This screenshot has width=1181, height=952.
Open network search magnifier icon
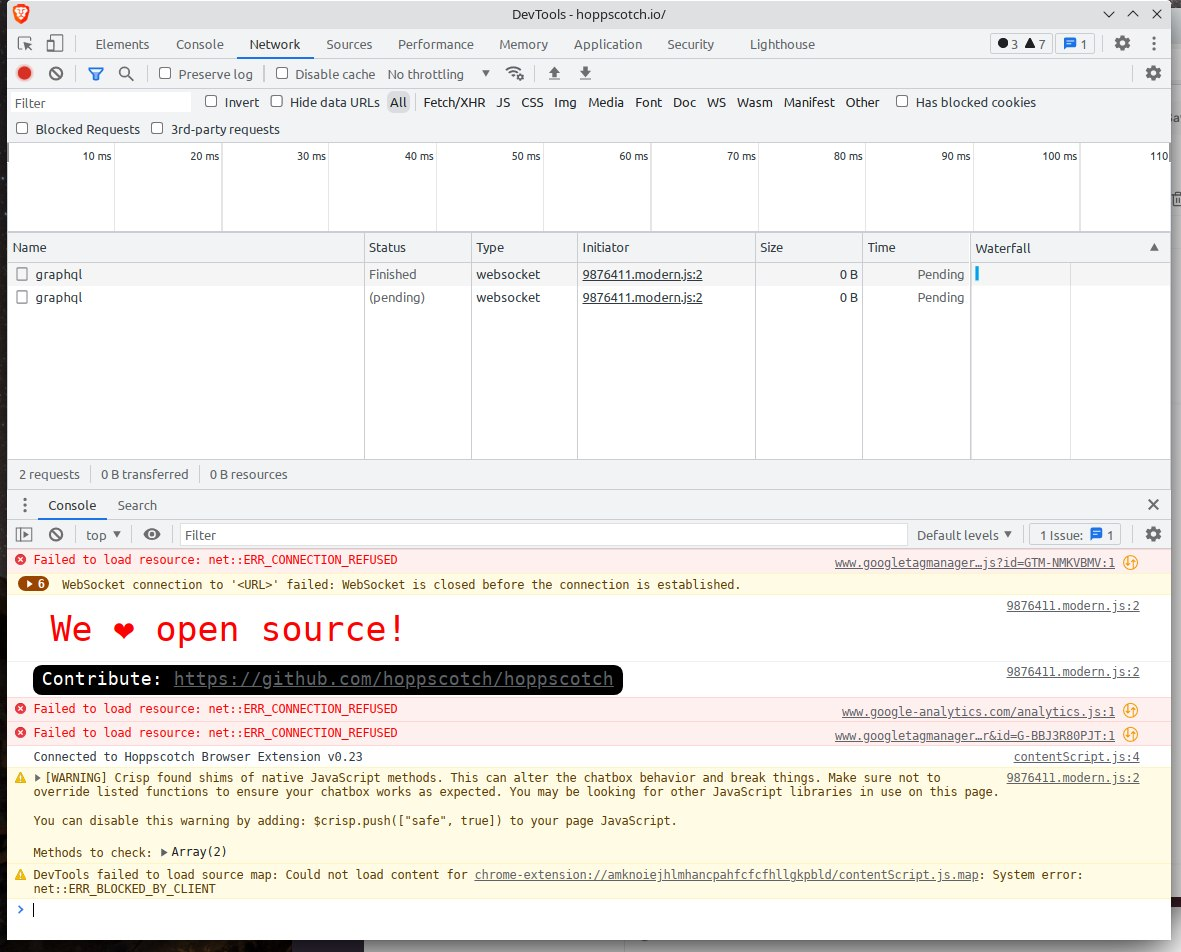pyautogui.click(x=126, y=73)
